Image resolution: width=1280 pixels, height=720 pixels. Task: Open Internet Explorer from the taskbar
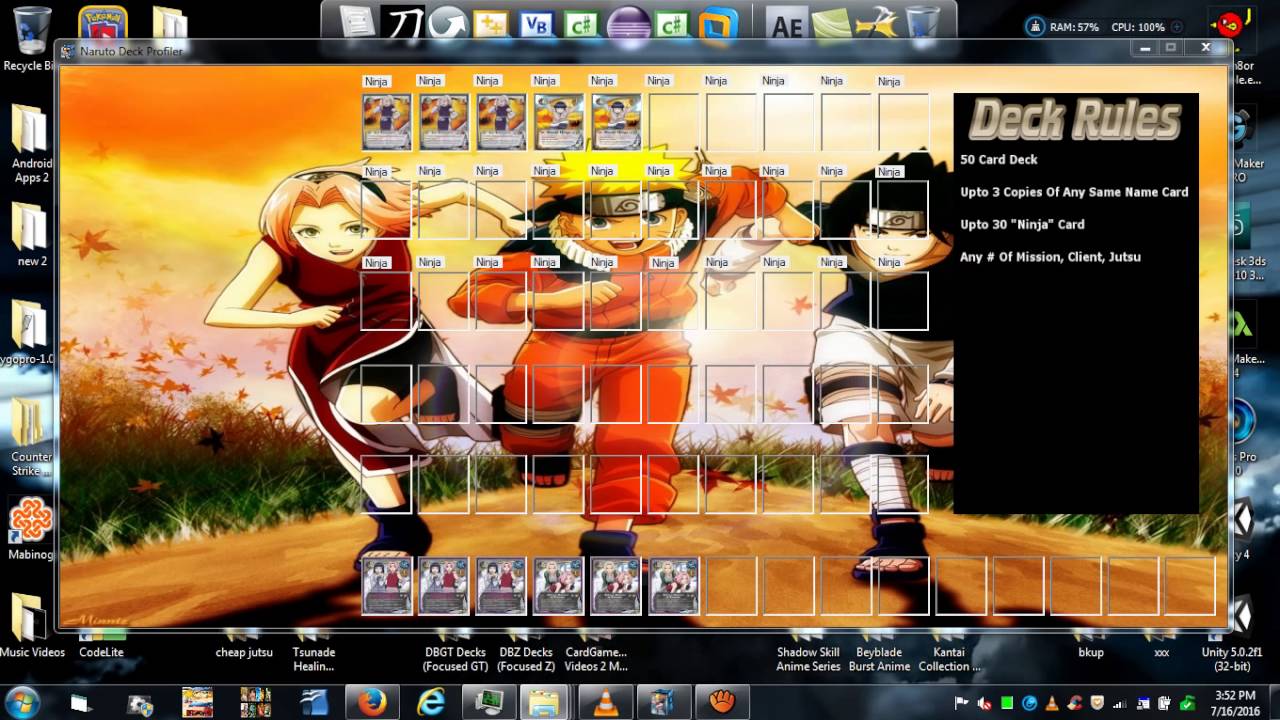(431, 702)
